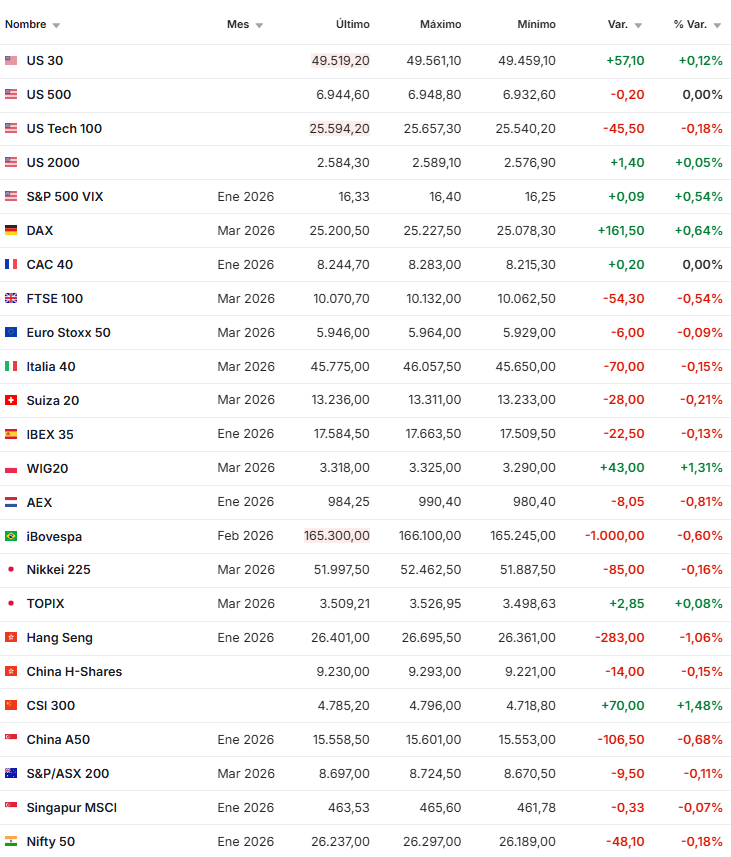731x857 pixels.
Task: Click the French flag next to CAC 40
Action: pos(11,265)
